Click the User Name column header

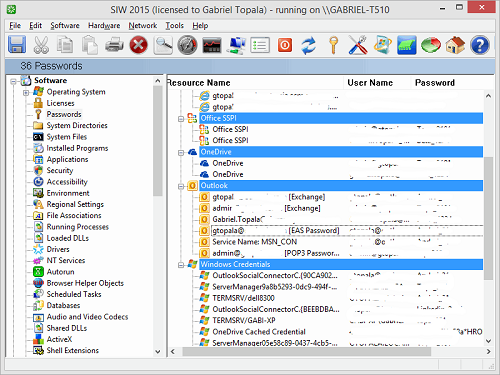(x=377, y=83)
